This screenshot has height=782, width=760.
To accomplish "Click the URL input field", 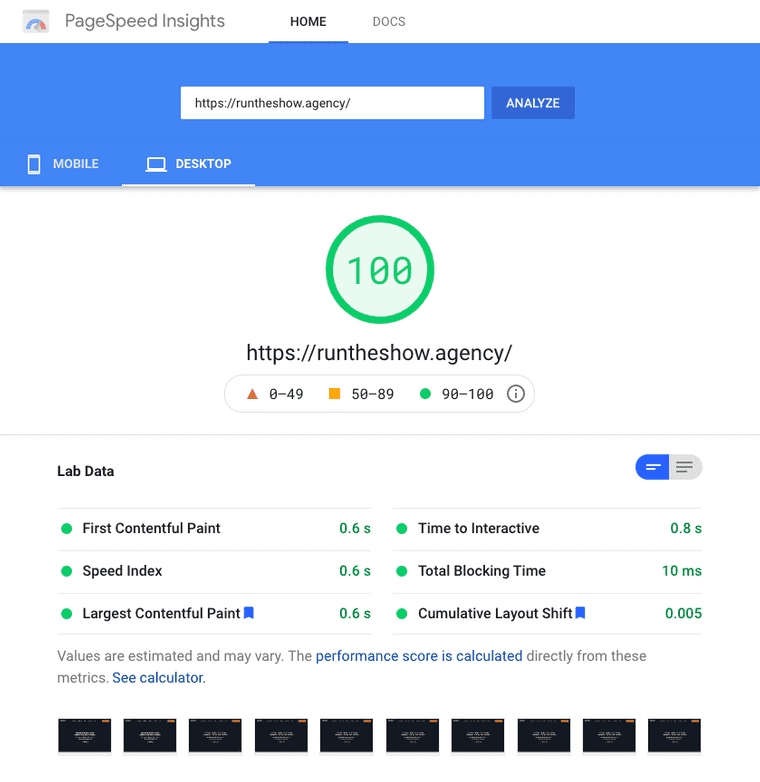I will tap(332, 103).
